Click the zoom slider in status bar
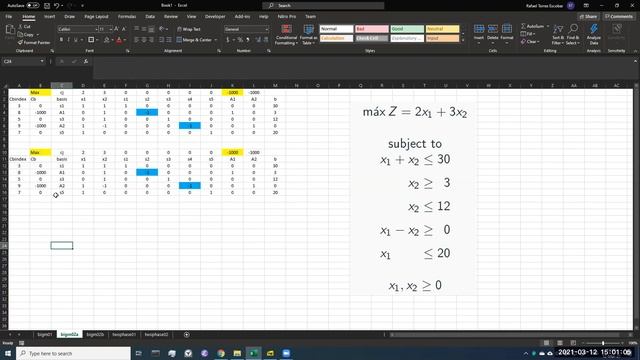The image size is (640, 360). (603, 343)
